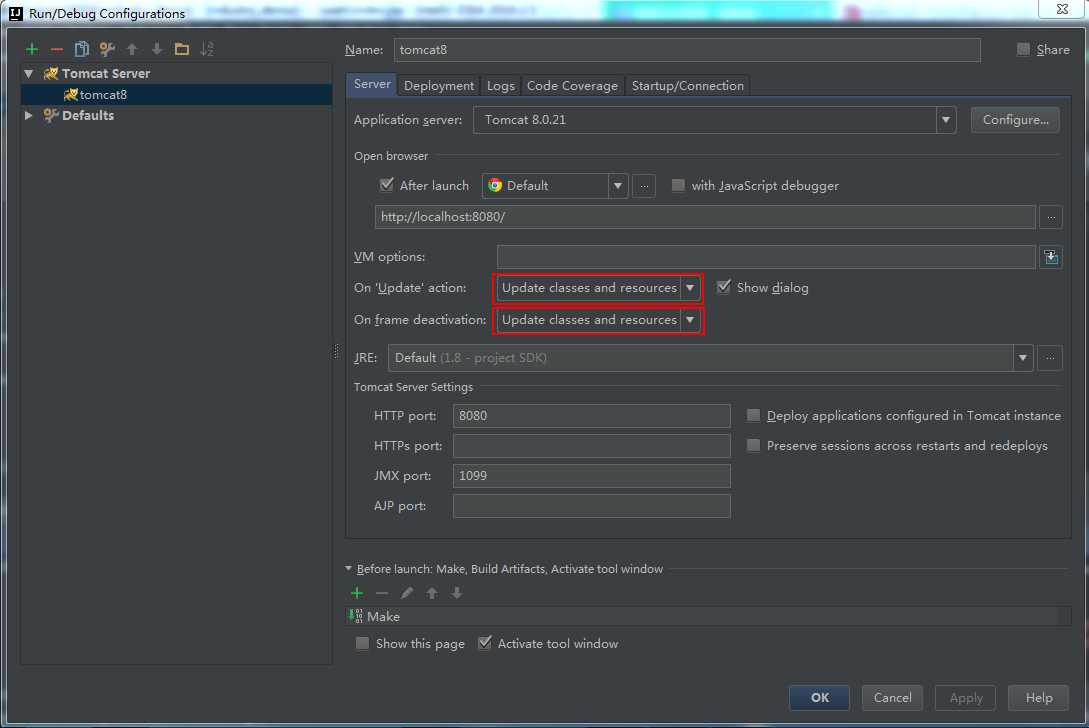The image size is (1089, 728).
Task: Move before-launch task up arrow
Action: (x=432, y=593)
